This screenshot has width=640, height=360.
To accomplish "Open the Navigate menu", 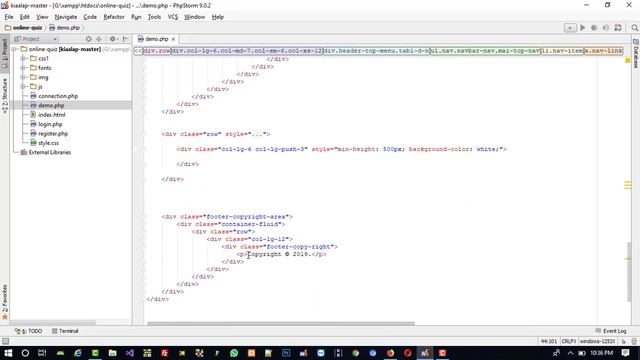I will (x=66, y=17).
